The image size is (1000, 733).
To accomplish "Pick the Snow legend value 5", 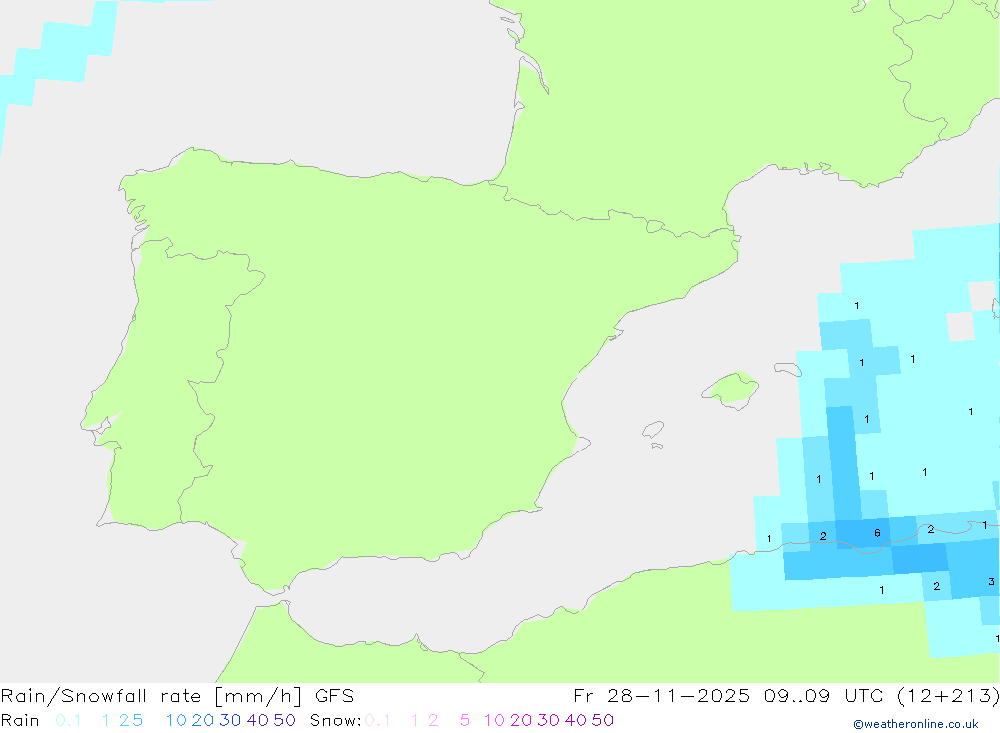I will [x=465, y=720].
